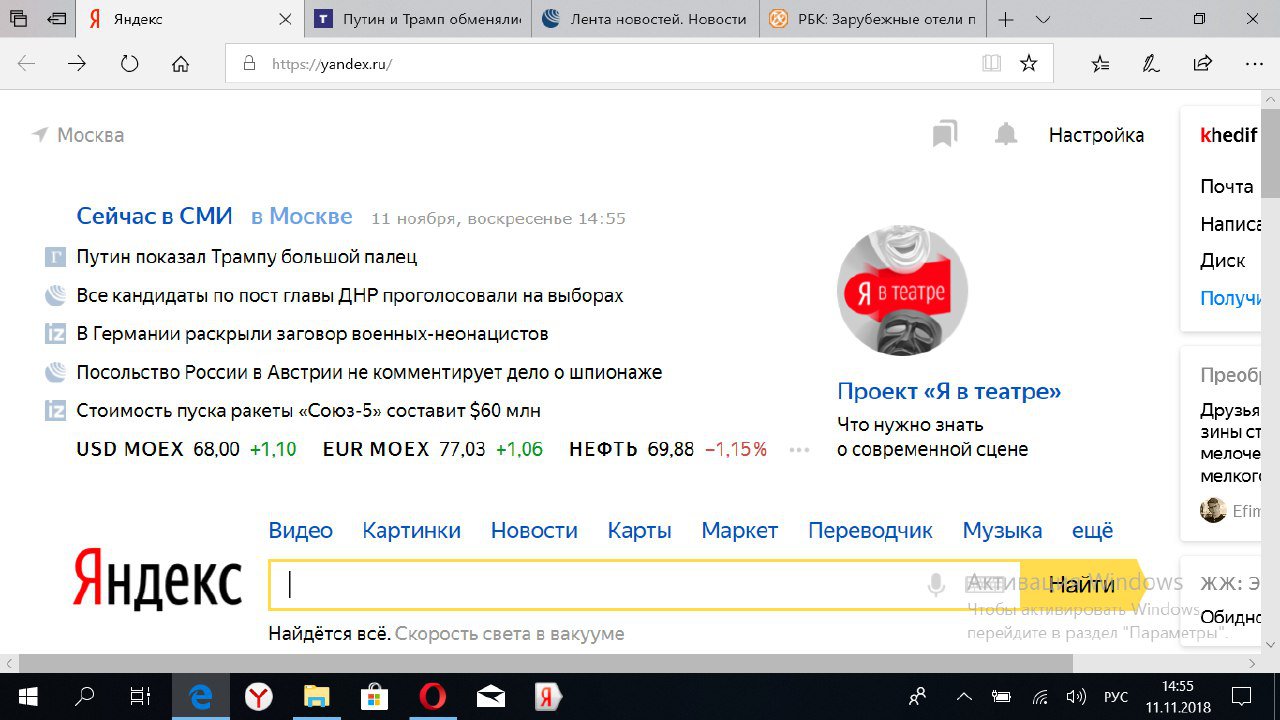1280x720 pixels.
Task: Click into the Yandex search field
Action: 600,585
